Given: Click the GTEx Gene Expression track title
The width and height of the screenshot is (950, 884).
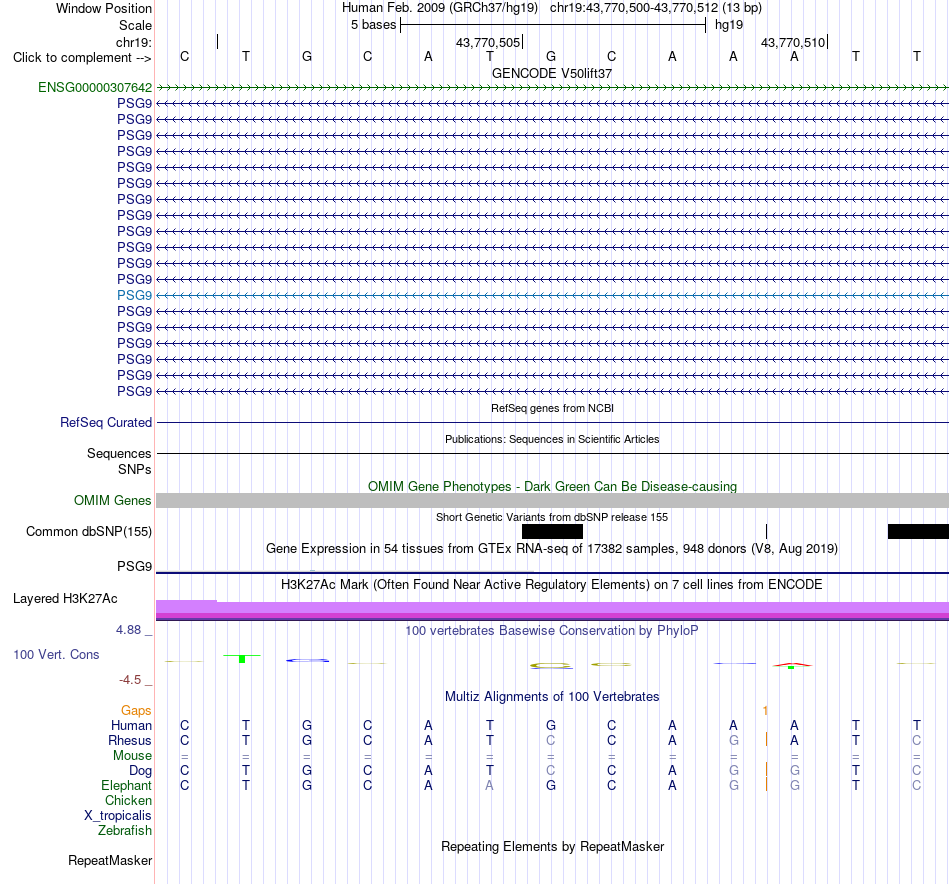Looking at the screenshot, I should [x=552, y=548].
